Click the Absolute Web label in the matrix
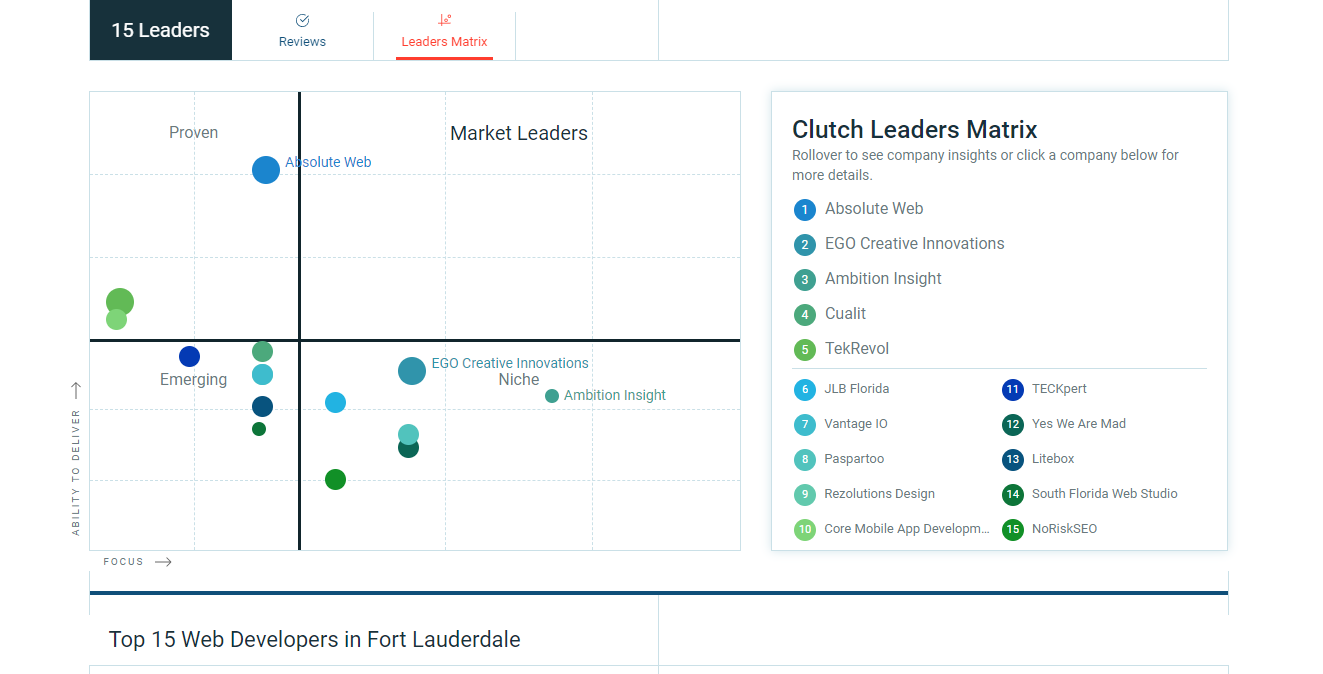 328,162
